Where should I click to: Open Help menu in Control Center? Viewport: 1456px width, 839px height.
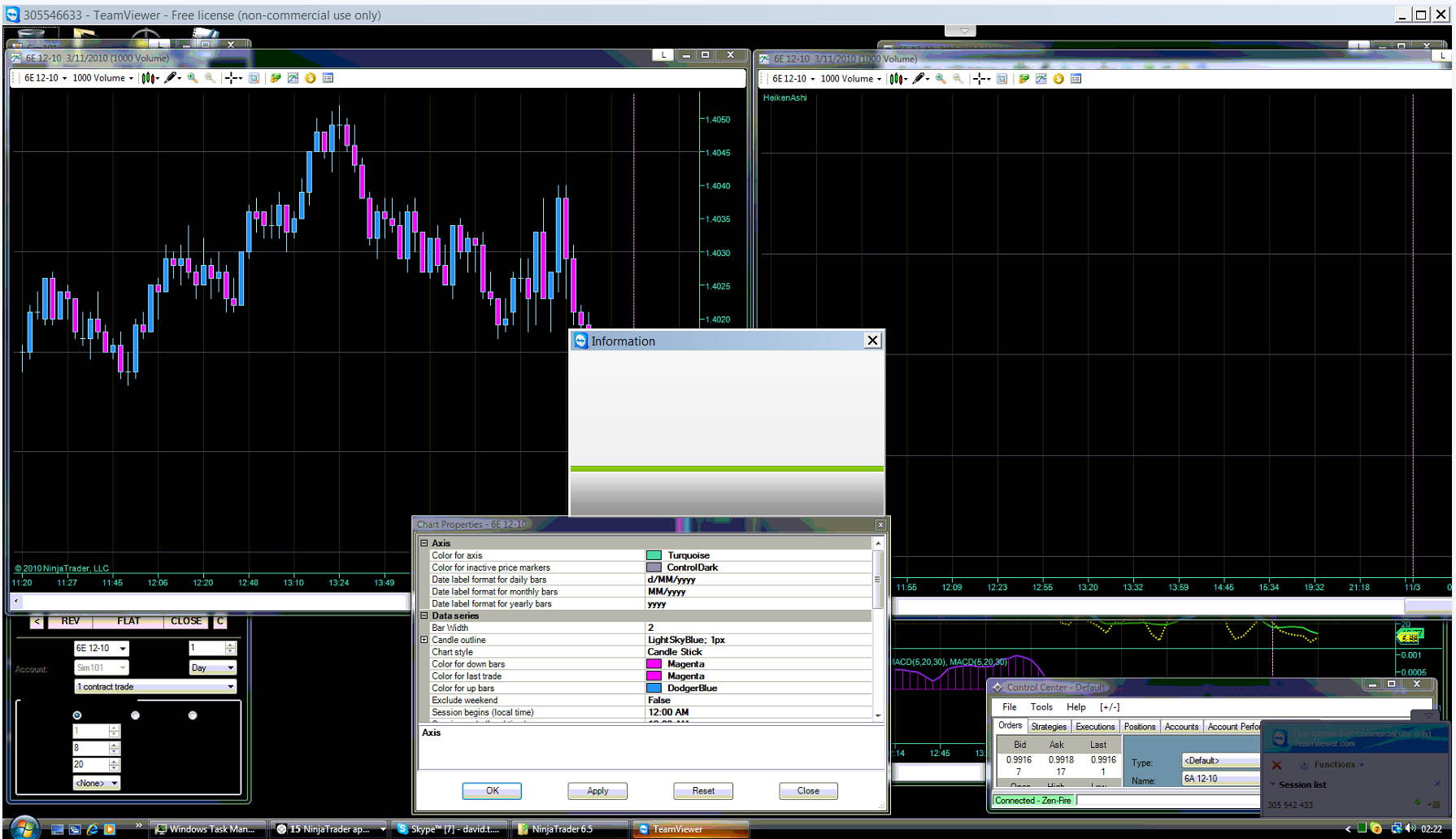tap(1076, 707)
